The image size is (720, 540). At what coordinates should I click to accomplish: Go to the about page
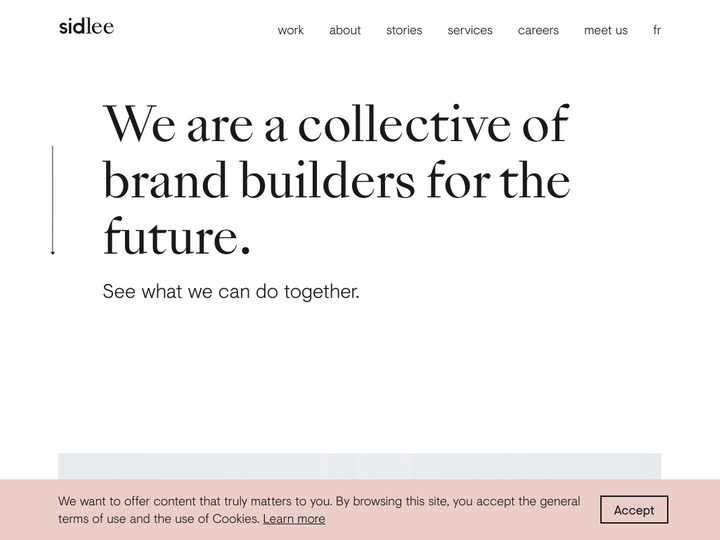[345, 30]
